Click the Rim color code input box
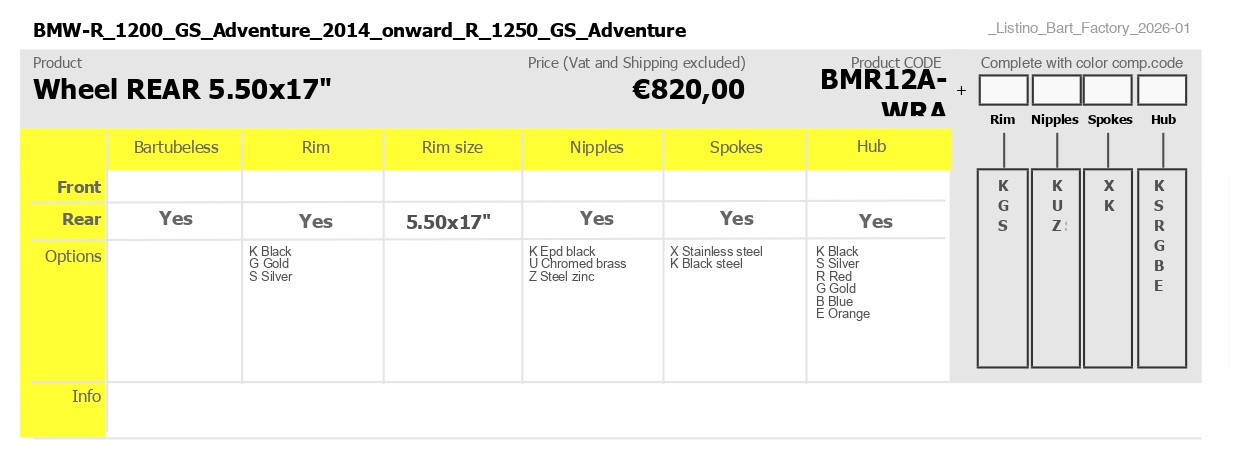 coord(1003,90)
